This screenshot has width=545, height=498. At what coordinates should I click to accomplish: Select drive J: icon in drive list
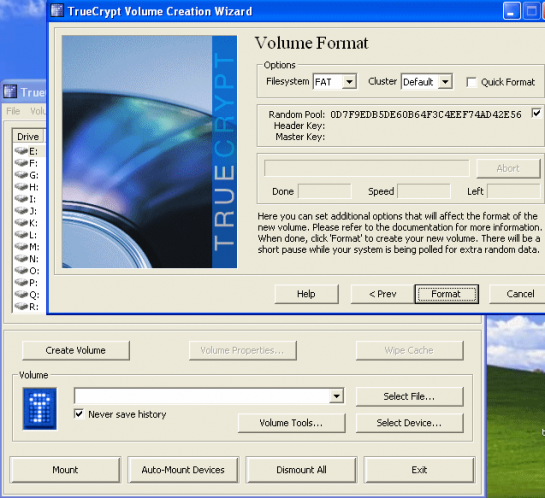[x=21, y=211]
